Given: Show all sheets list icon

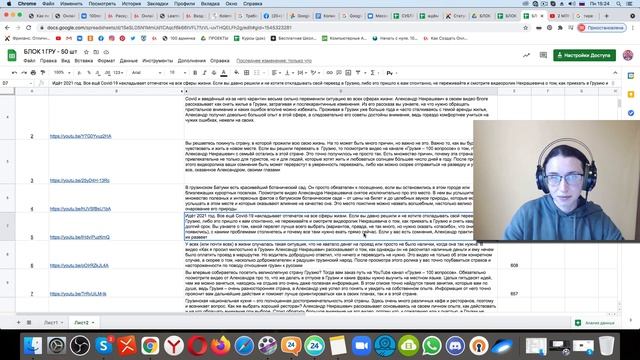Looking at the screenshot, I should 29,322.
